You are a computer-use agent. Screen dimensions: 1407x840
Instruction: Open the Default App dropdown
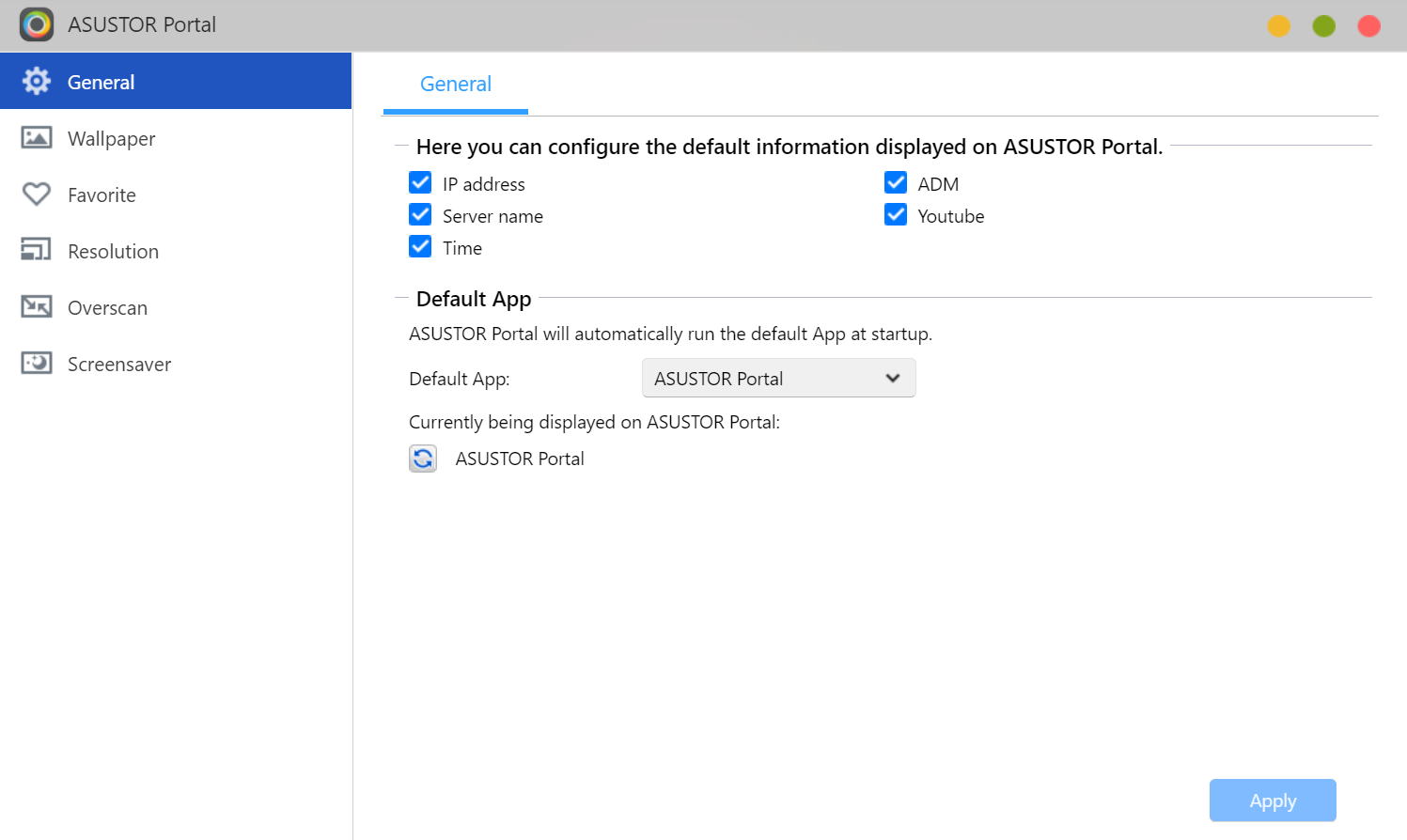778,378
